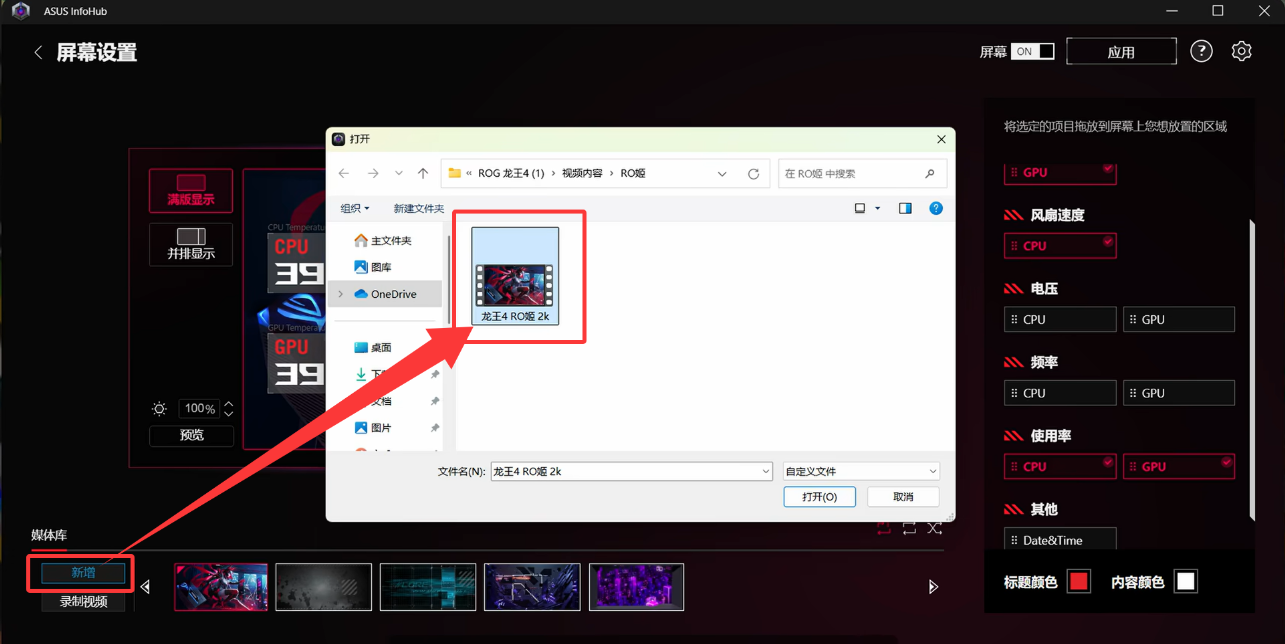Open the 自定义文件 file type dropdown
The image size is (1285, 644).
pos(862,471)
